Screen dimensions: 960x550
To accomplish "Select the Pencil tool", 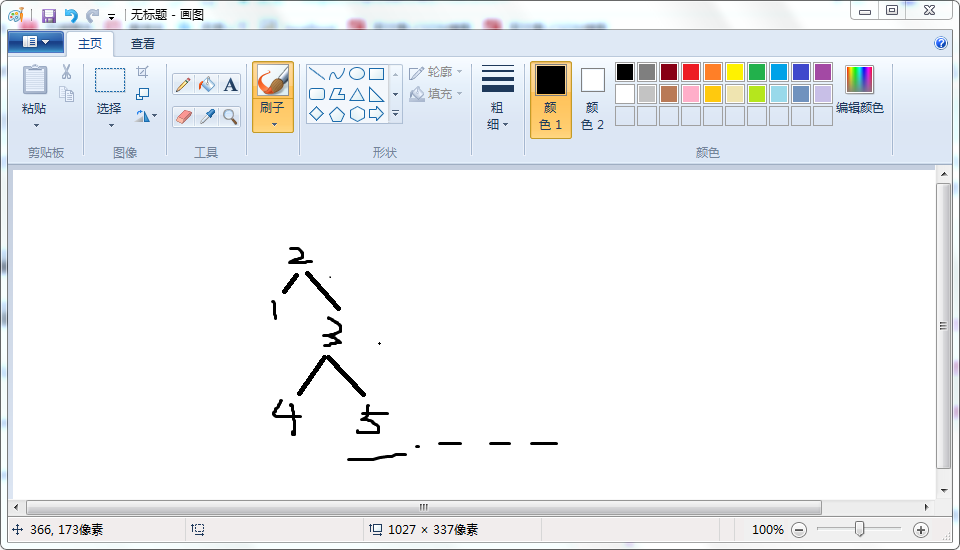I will 183,84.
